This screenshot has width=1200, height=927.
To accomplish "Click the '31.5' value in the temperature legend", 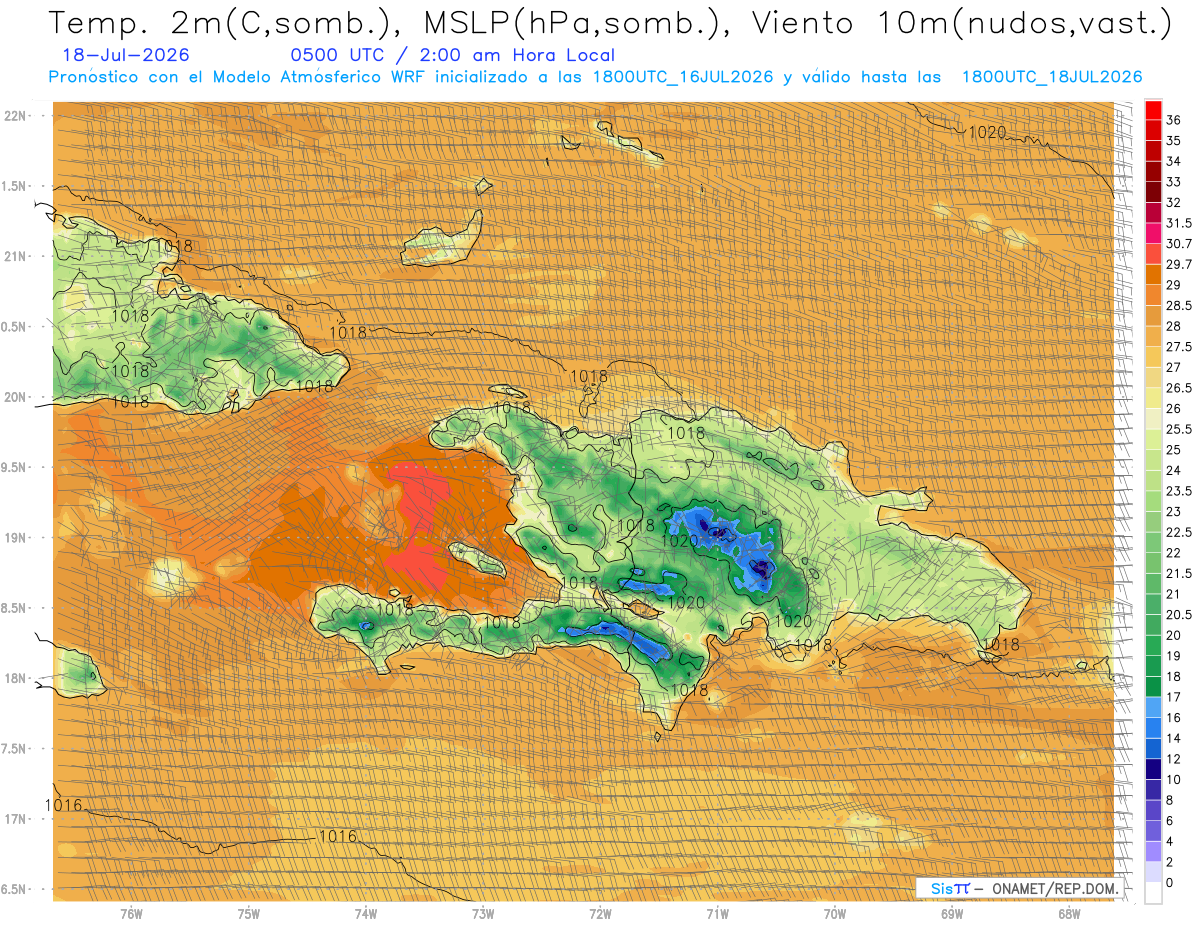I will click(x=1178, y=223).
